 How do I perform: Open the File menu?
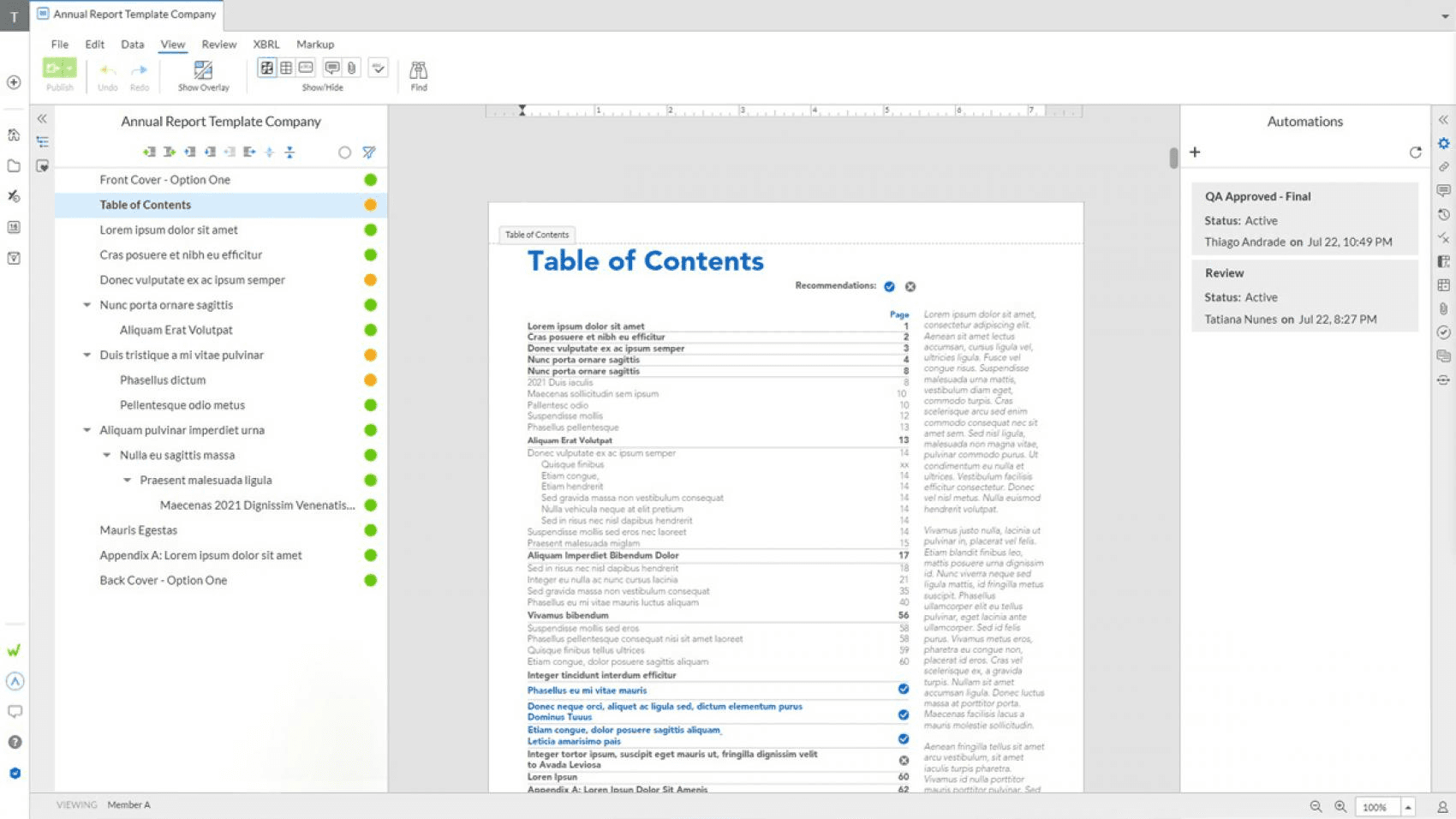tap(59, 45)
